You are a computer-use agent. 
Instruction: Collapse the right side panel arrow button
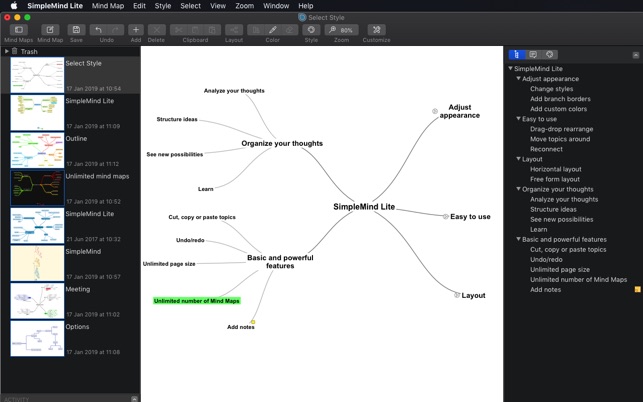click(x=636, y=55)
